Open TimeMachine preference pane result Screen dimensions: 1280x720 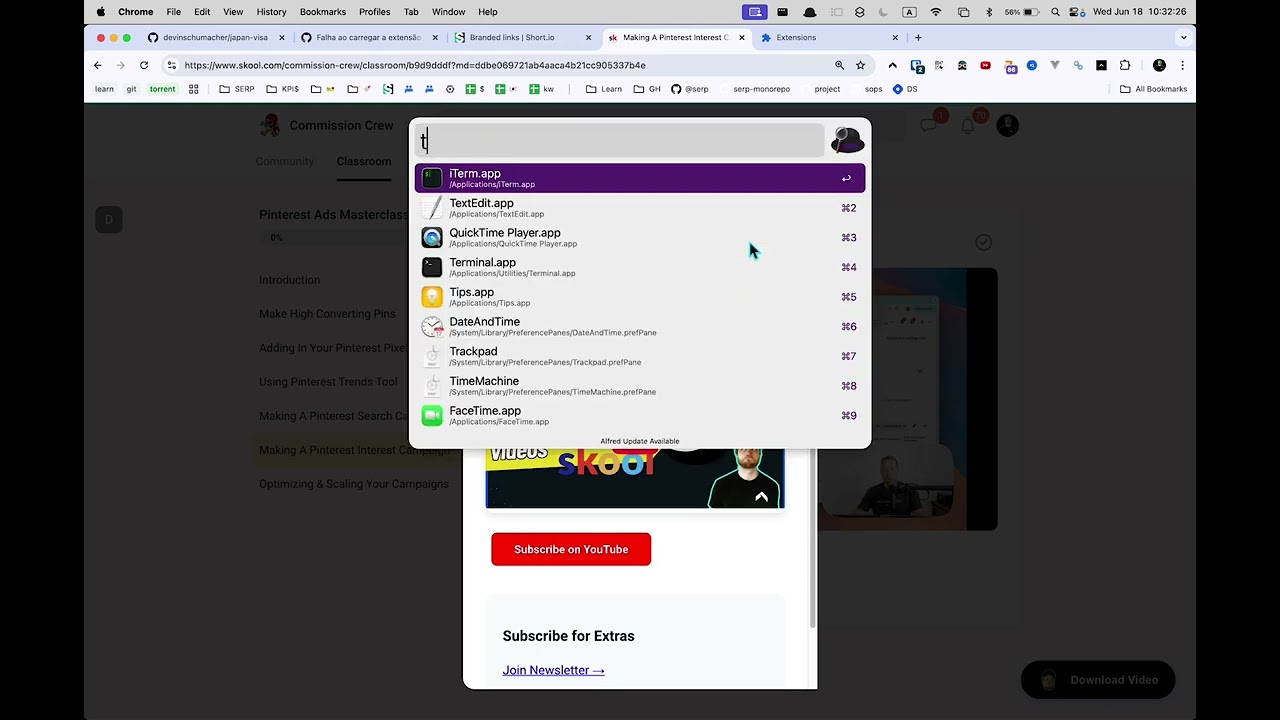click(640, 386)
